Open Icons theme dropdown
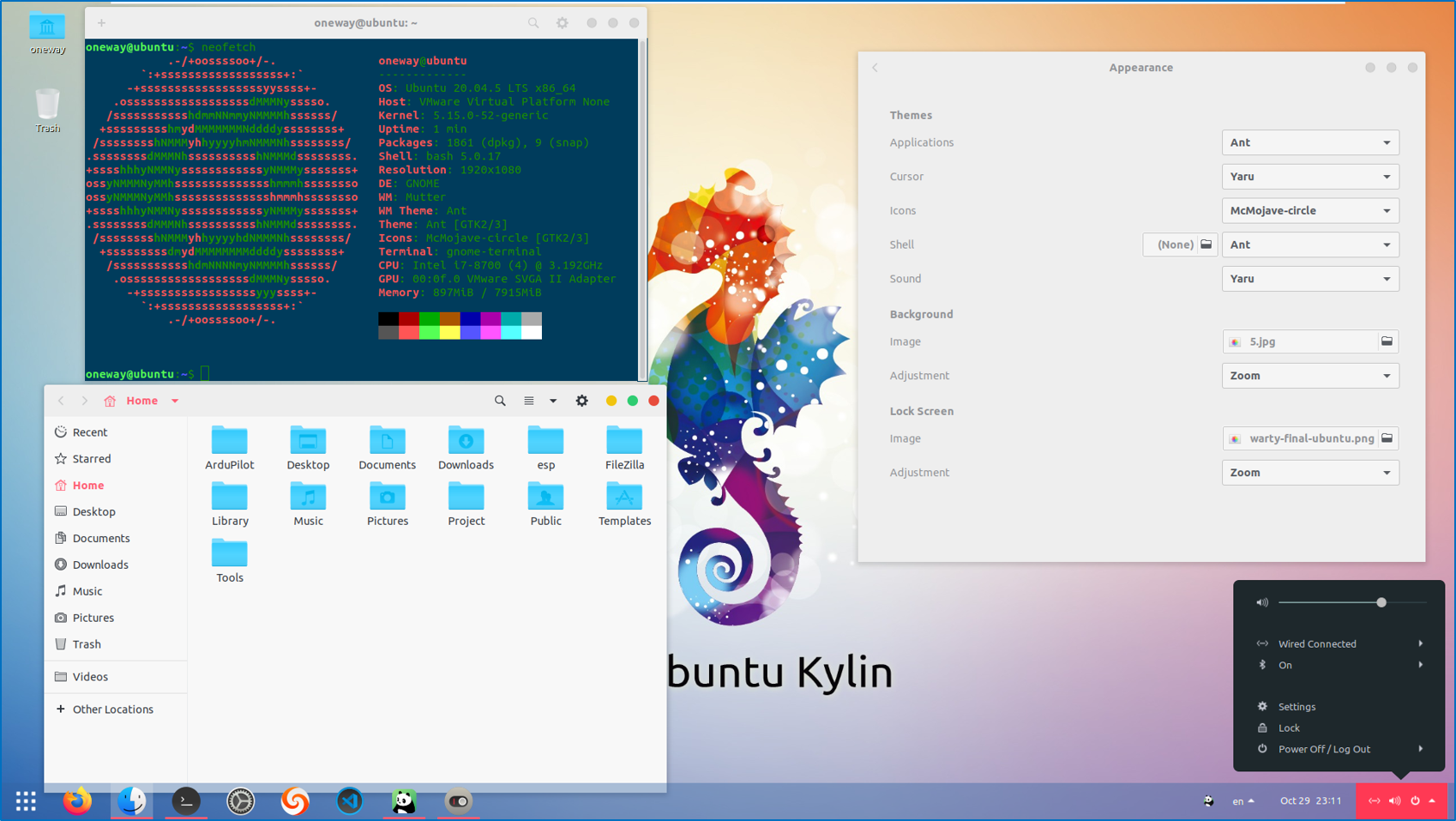The width and height of the screenshot is (1456, 821). (x=1310, y=210)
